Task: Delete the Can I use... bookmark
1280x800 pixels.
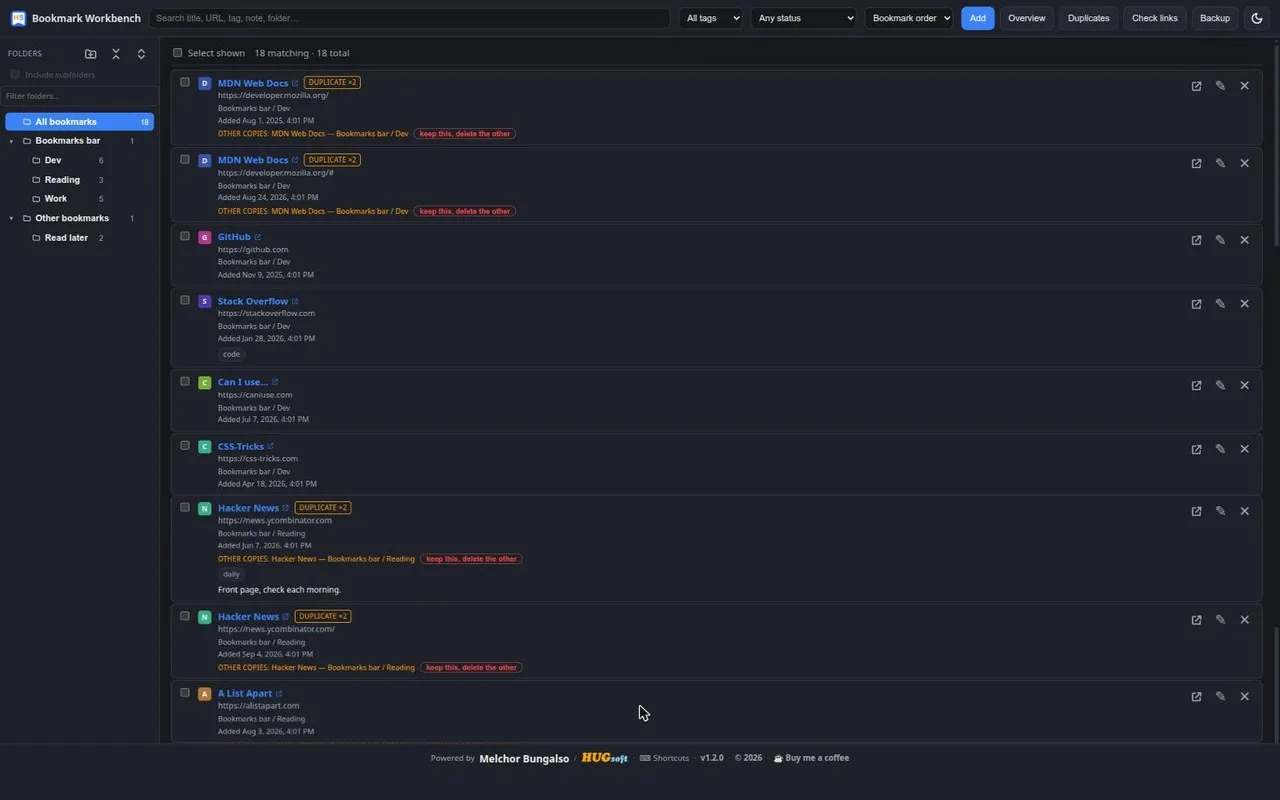Action: pos(1244,385)
